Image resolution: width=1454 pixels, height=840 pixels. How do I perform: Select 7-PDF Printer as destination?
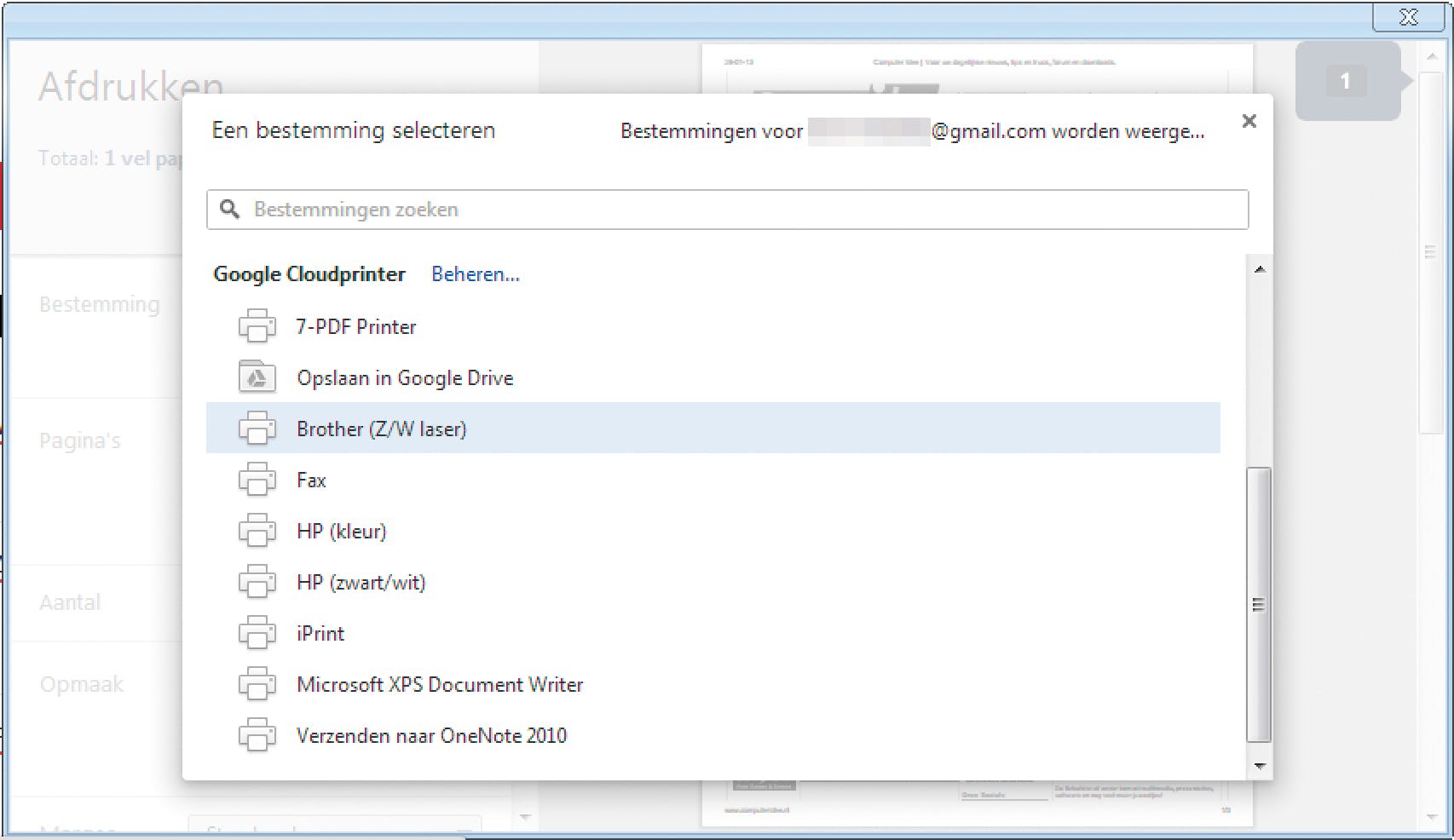pyautogui.click(x=713, y=326)
